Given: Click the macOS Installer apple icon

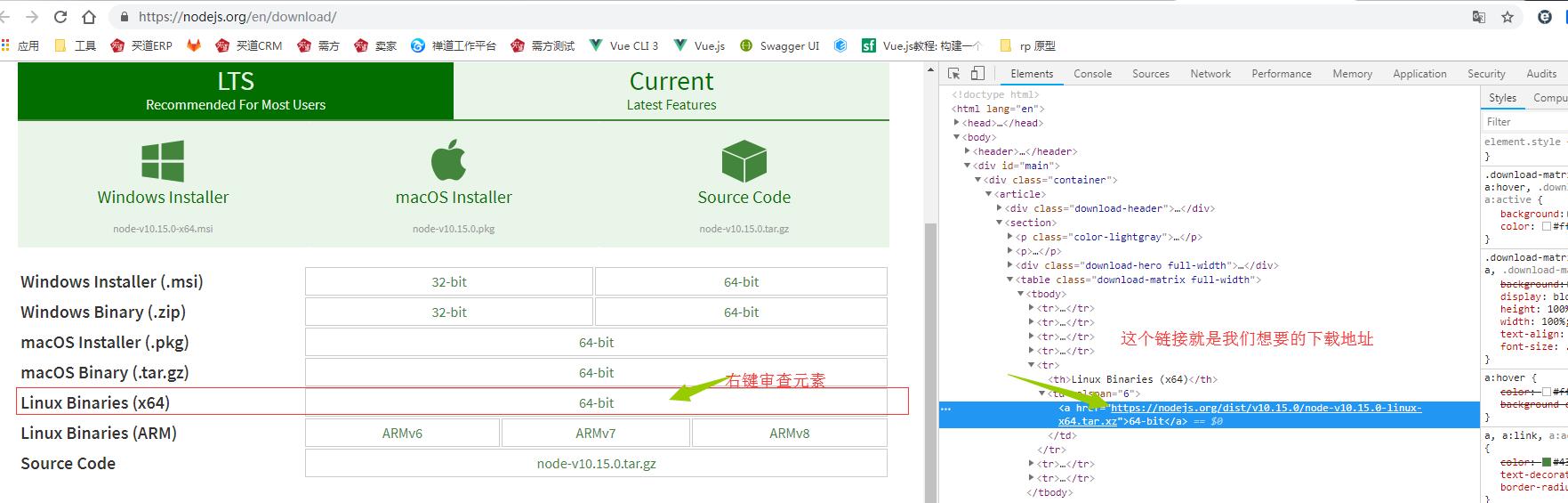Looking at the screenshot, I should click(449, 161).
